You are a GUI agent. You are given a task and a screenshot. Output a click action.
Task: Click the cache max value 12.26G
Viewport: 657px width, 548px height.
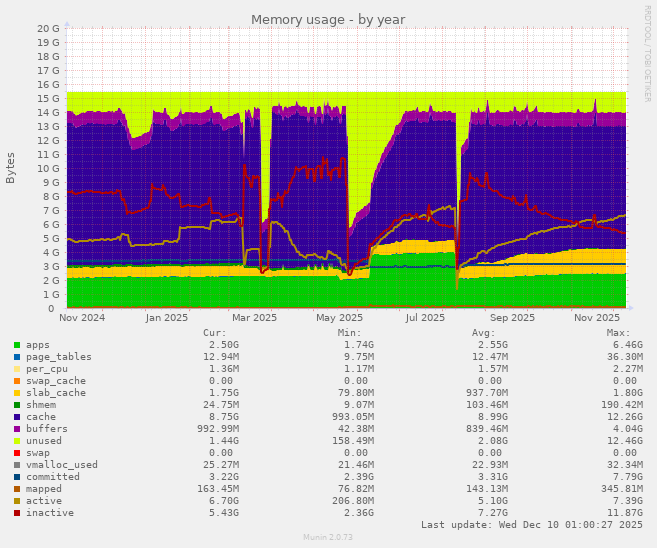[625, 417]
